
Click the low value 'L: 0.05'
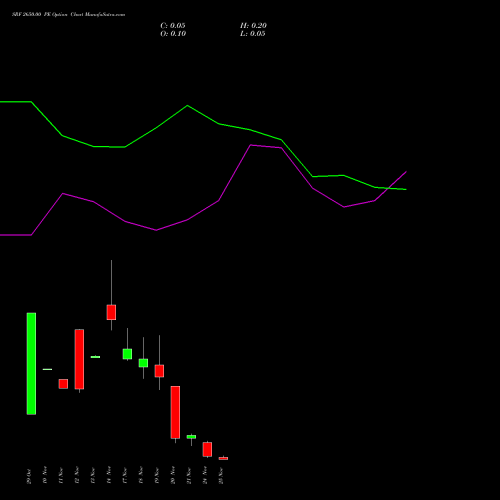[x=253, y=34]
